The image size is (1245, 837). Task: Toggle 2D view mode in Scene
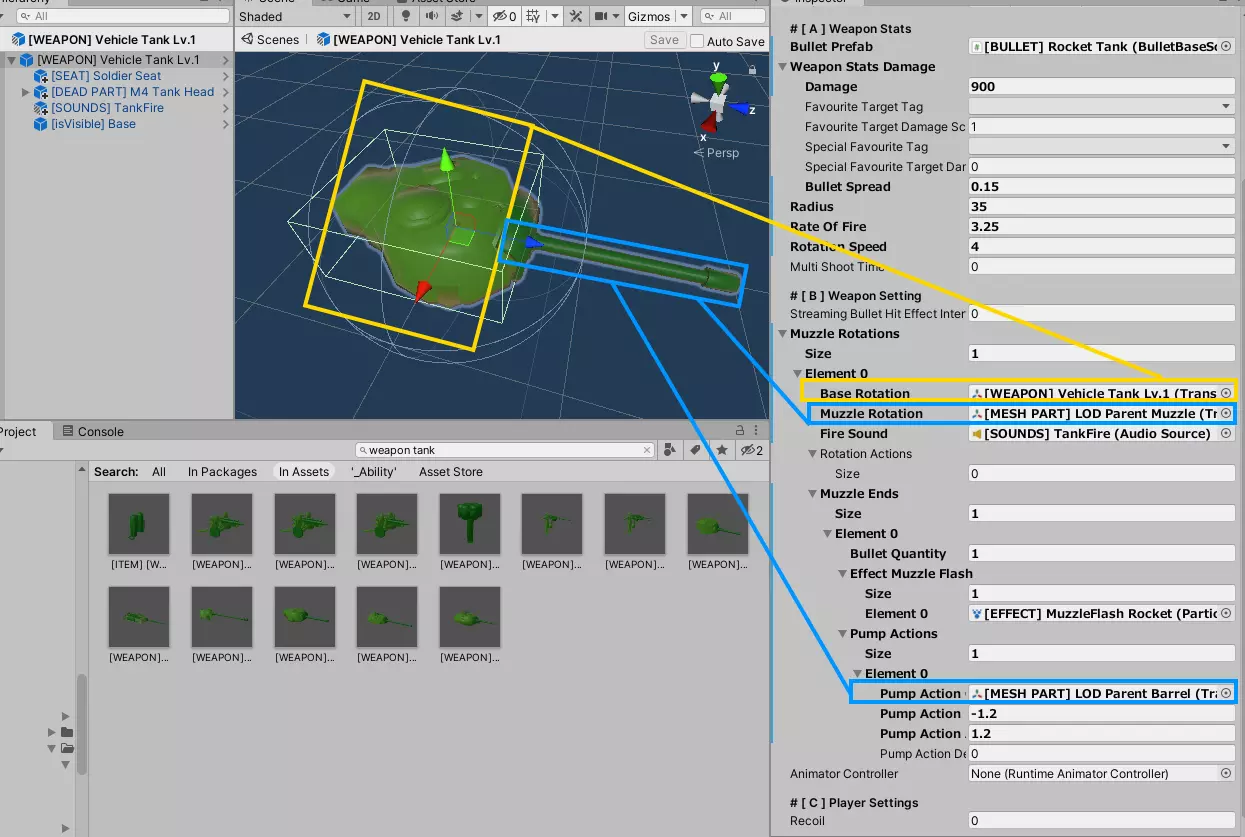click(x=373, y=16)
